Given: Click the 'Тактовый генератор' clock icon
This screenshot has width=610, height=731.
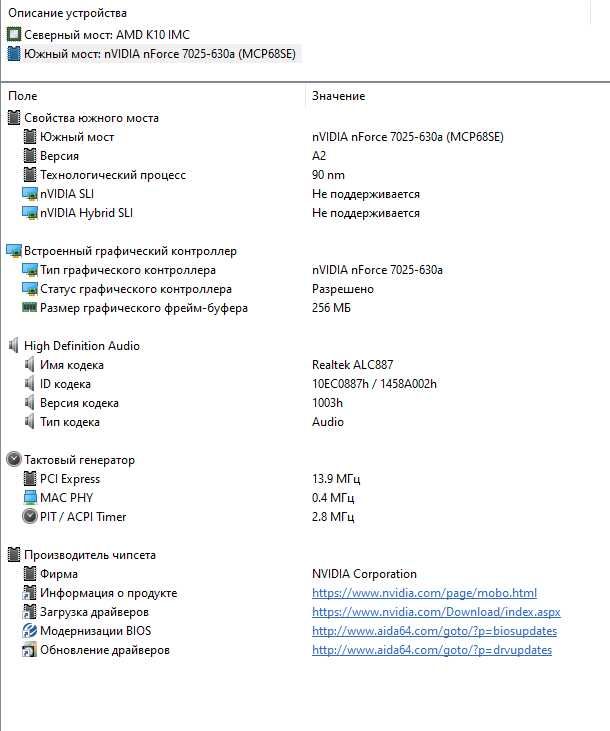Looking at the screenshot, I should pos(14,460).
